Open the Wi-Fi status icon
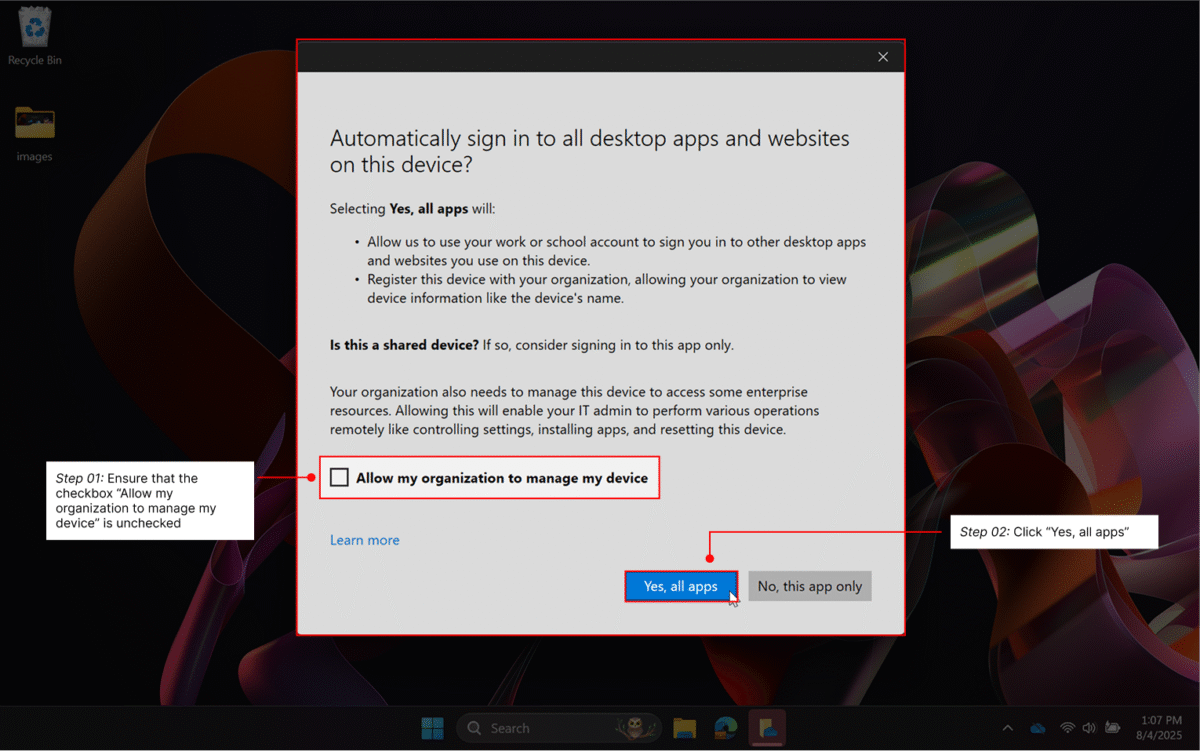This screenshot has width=1200, height=751. (x=1064, y=727)
